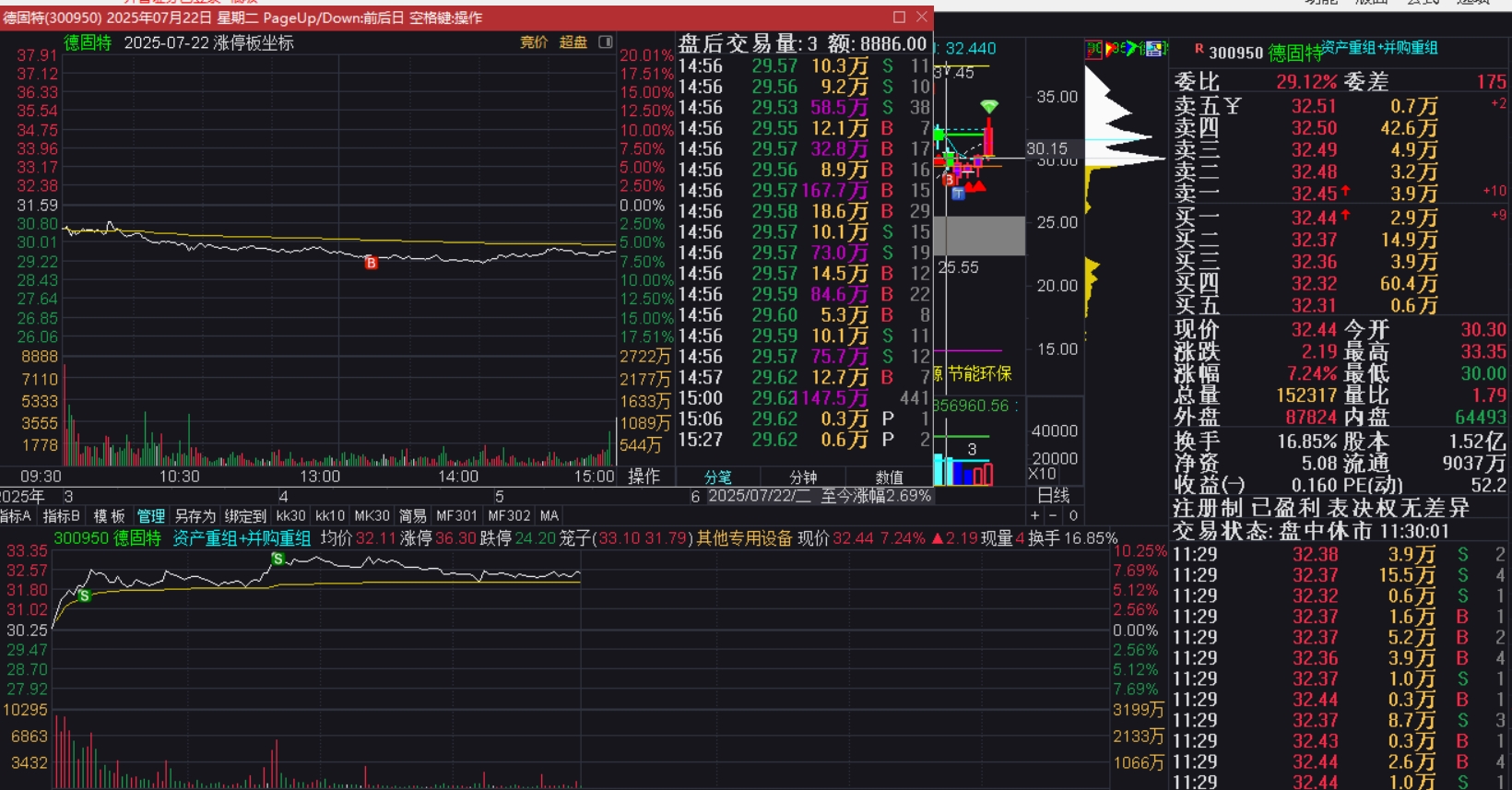This screenshot has width=1512, height=790.
Task: Click 其他专用设备 industry label
Action: click(744, 538)
